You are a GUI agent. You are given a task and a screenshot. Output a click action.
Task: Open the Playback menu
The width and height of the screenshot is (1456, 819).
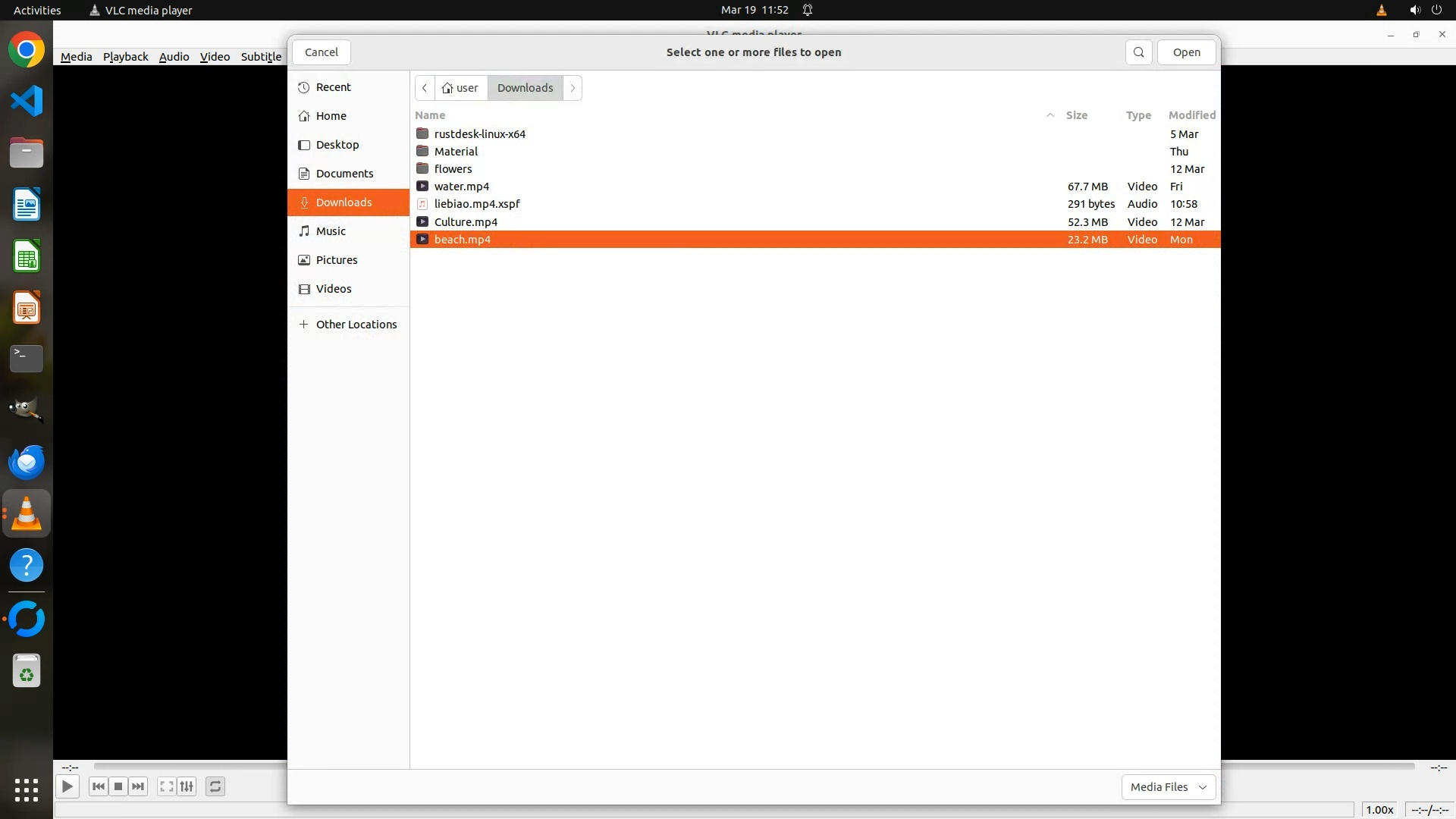[125, 57]
